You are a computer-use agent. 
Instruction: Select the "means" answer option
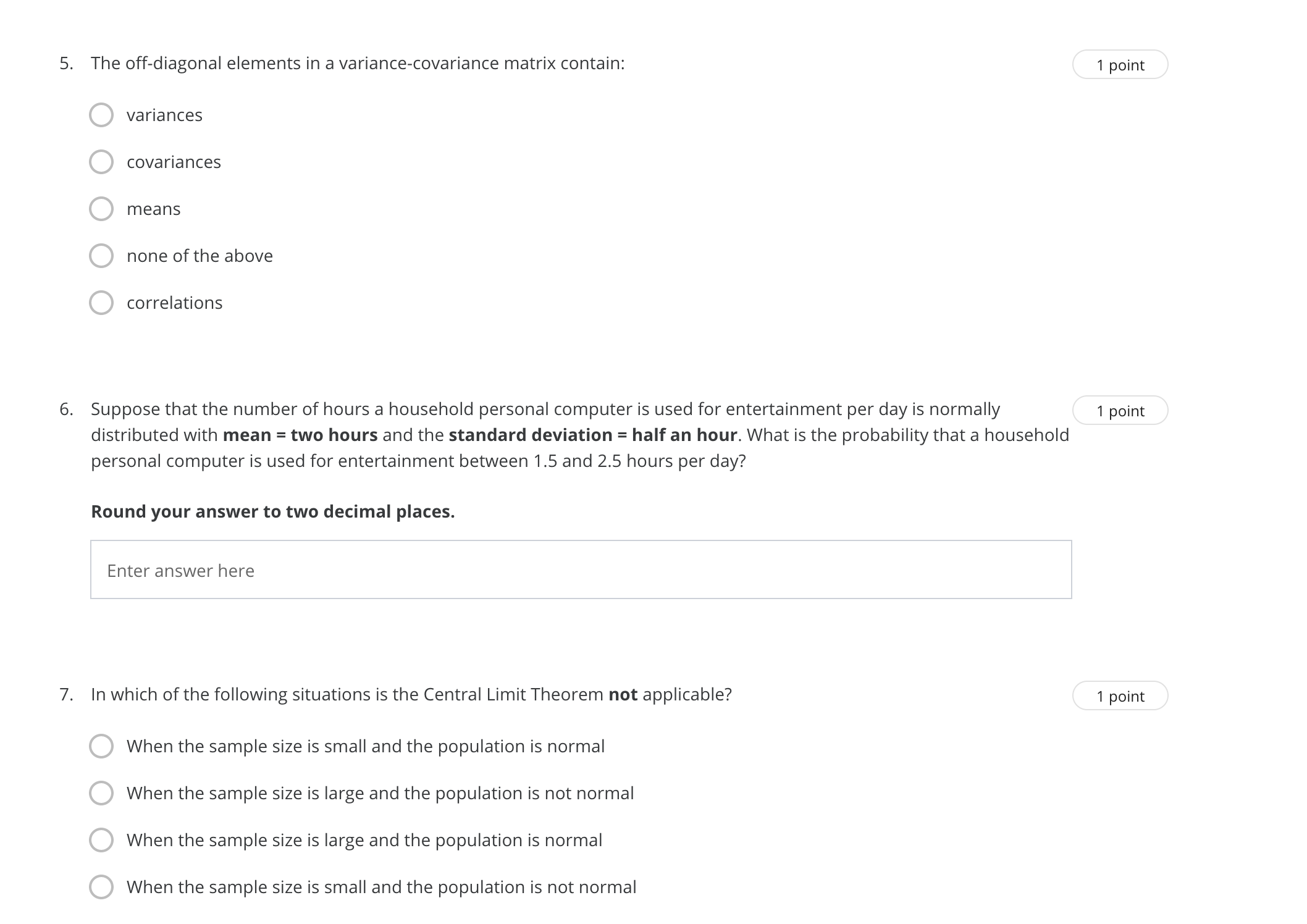101,209
